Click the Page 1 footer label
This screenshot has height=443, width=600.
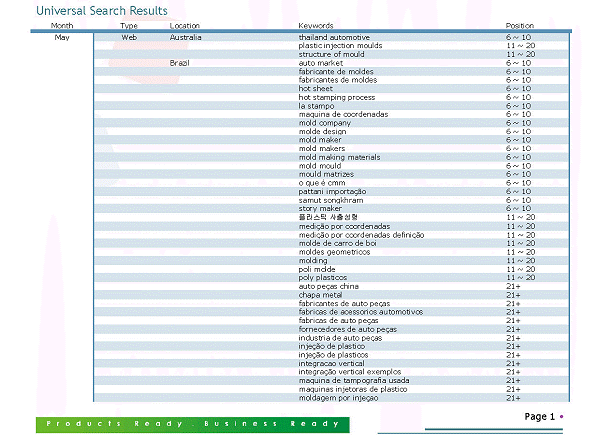coord(540,417)
